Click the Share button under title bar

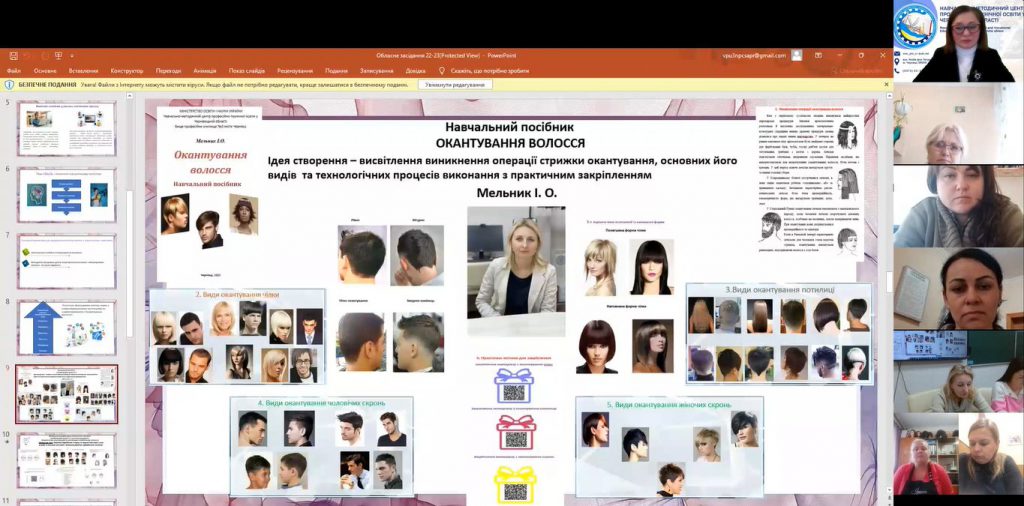click(857, 71)
